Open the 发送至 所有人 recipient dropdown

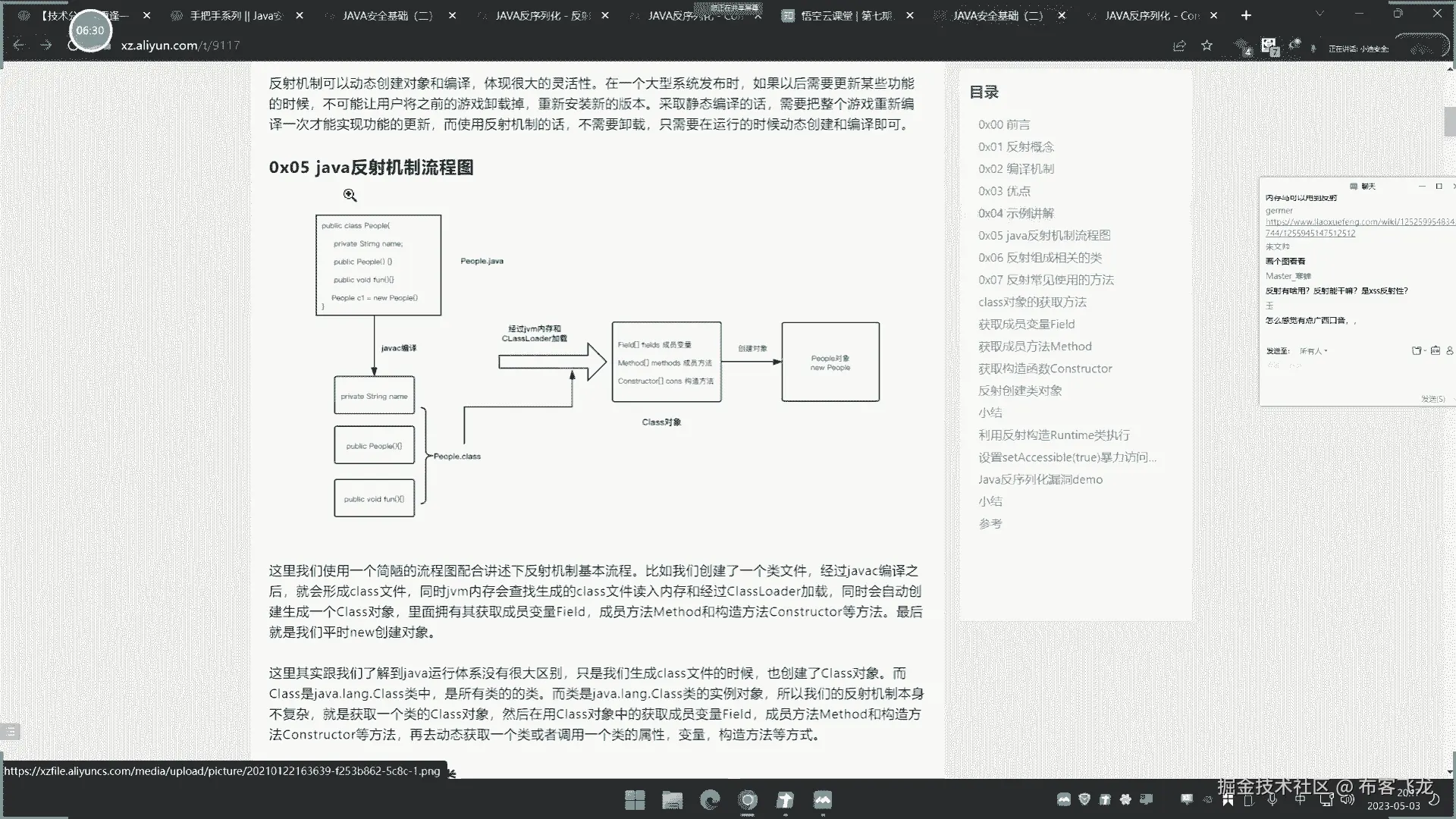coord(1313,351)
